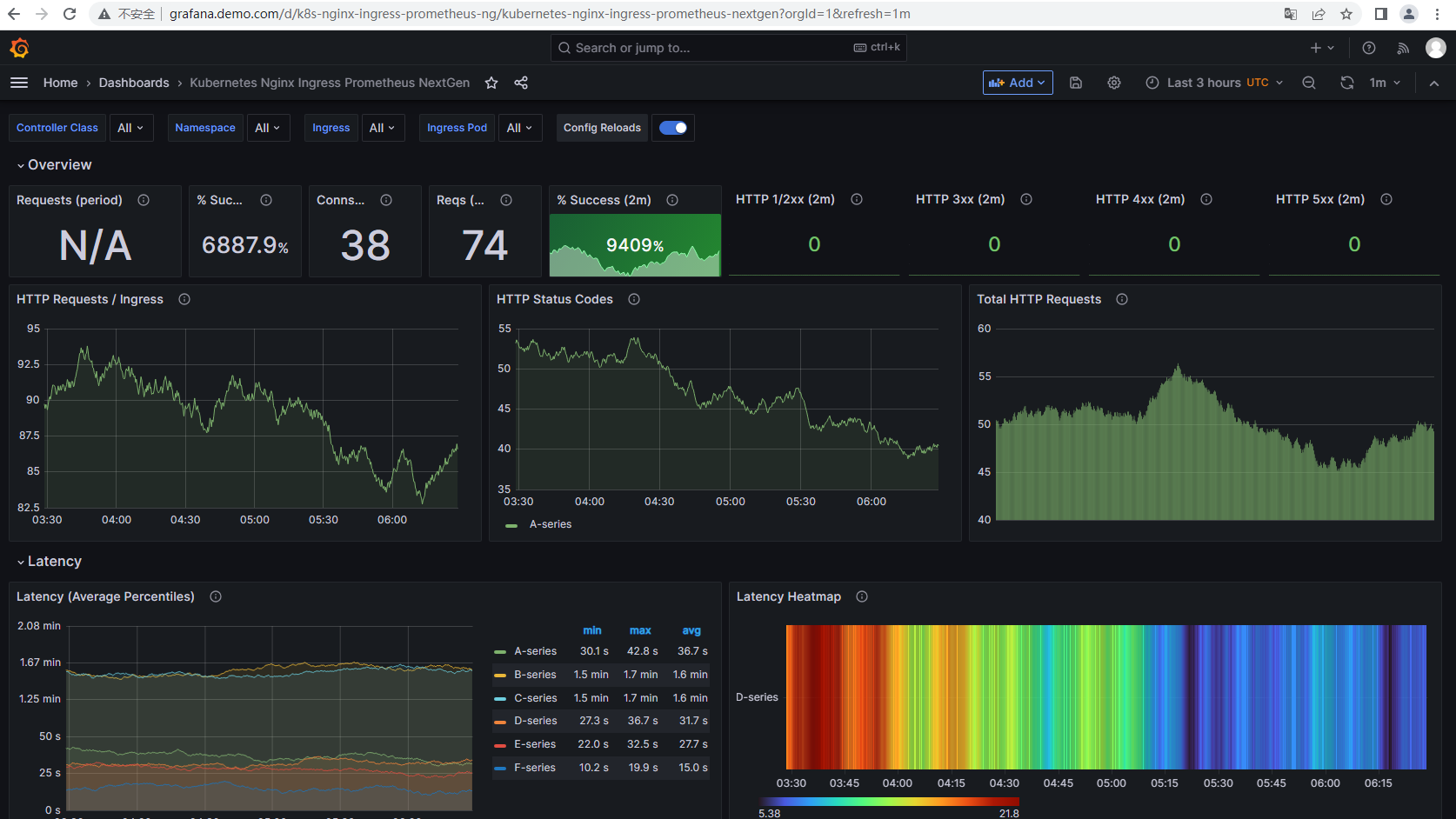1456x819 pixels.
Task: Open the plus new menu
Action: [1322, 48]
